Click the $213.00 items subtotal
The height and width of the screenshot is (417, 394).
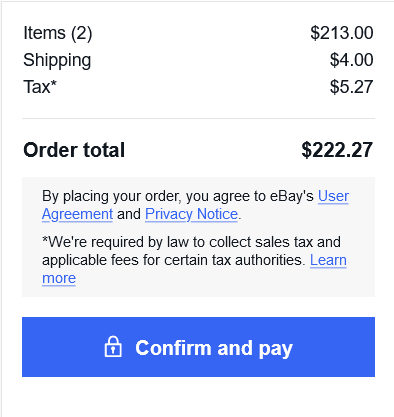coord(342,33)
